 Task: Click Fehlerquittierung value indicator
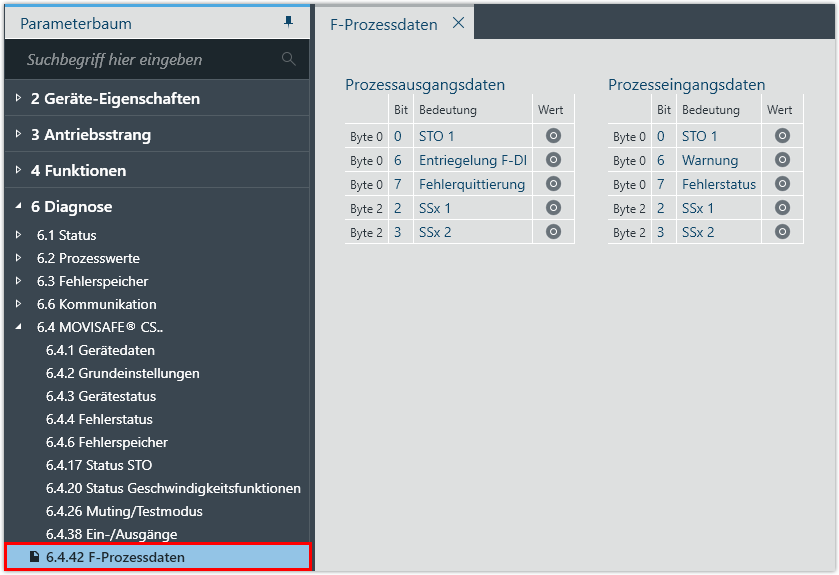pyautogui.click(x=553, y=184)
